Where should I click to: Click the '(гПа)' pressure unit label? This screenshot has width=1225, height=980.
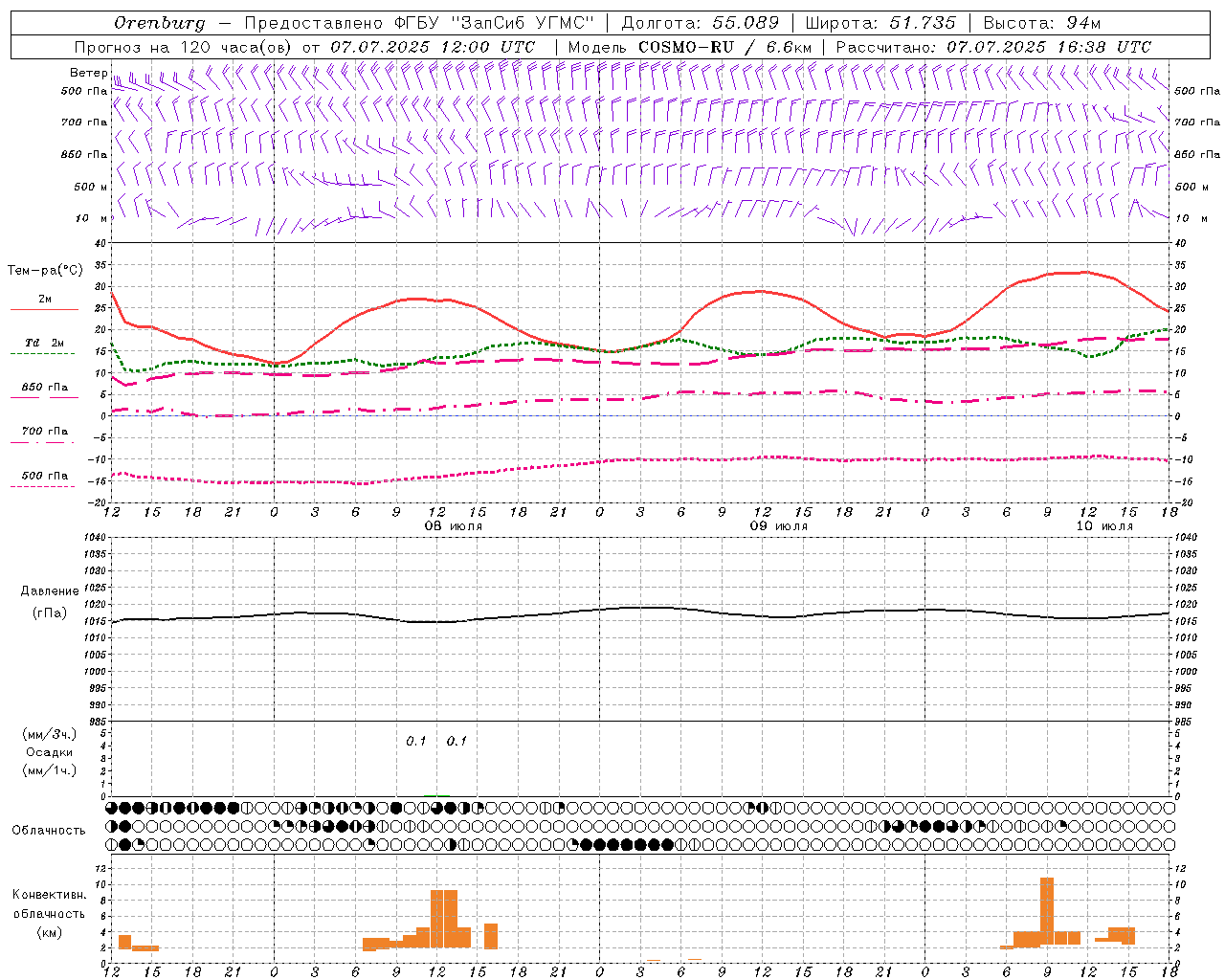pos(50,612)
